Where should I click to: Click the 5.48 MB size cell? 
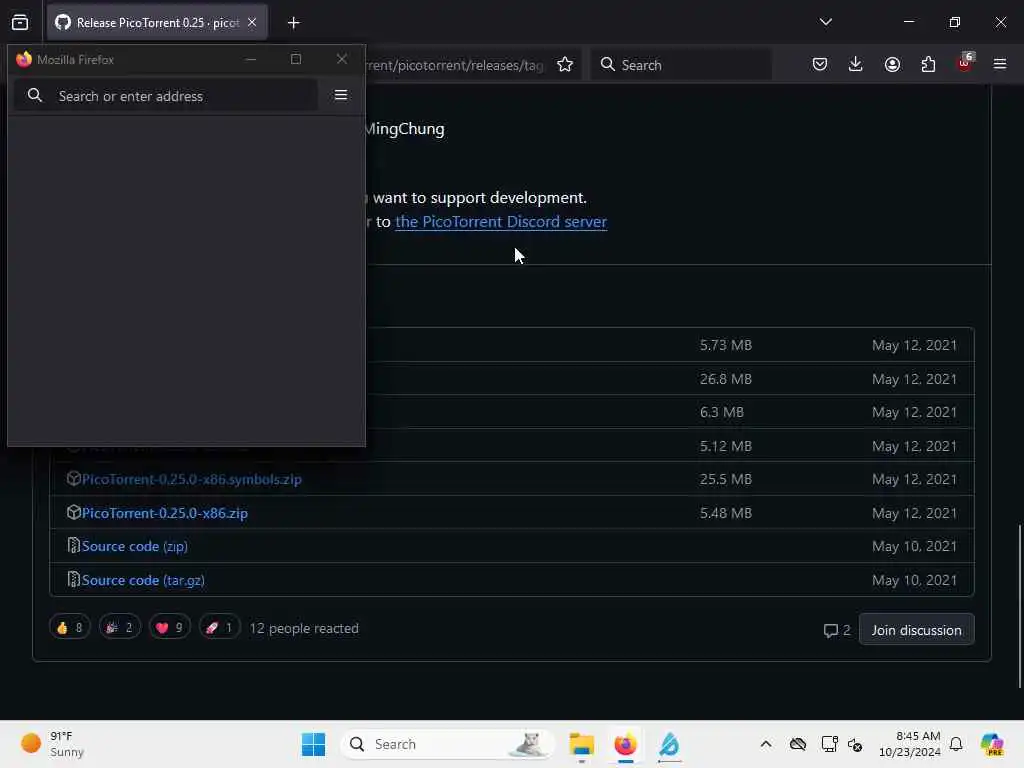(x=726, y=513)
